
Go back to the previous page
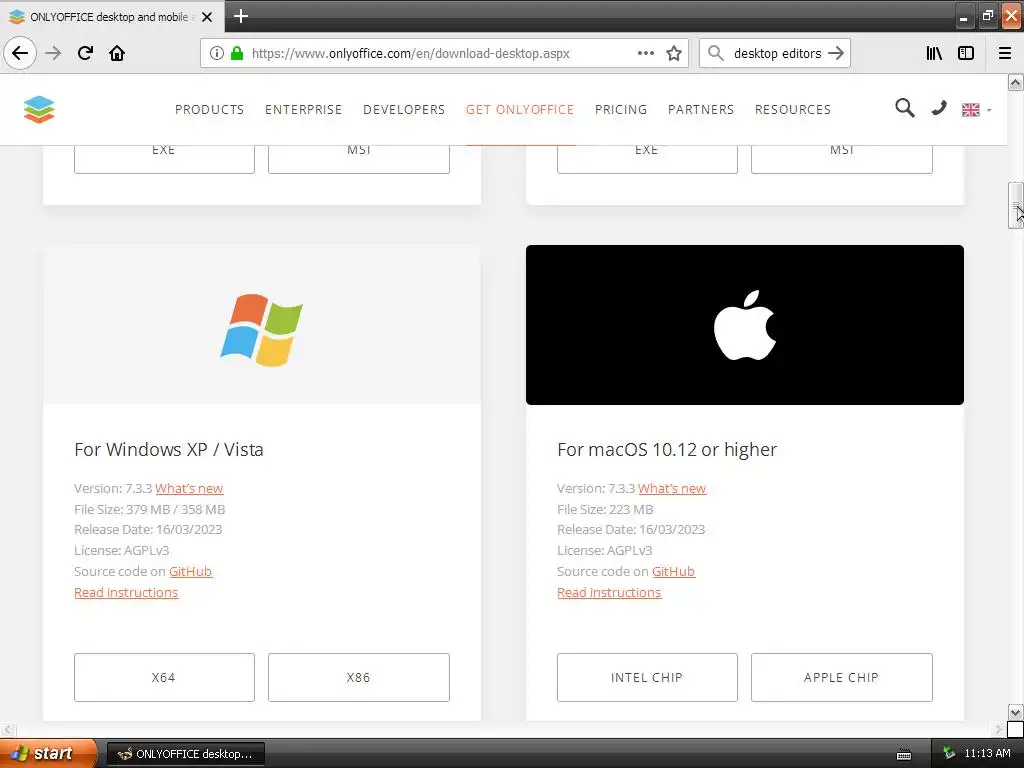point(20,53)
